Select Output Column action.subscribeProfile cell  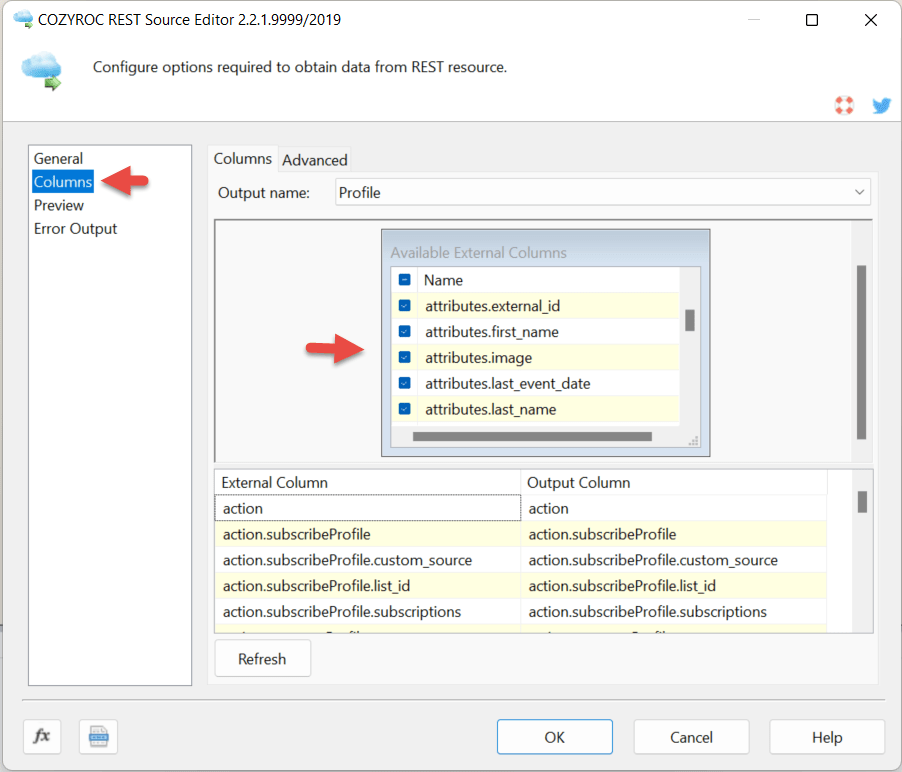click(674, 534)
